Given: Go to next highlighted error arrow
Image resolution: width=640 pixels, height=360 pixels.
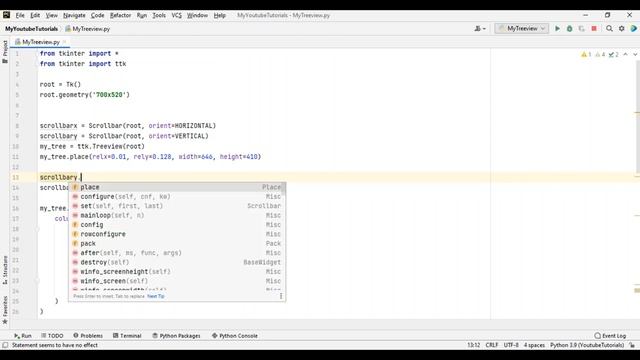Looking at the screenshot, I should click(x=635, y=54).
